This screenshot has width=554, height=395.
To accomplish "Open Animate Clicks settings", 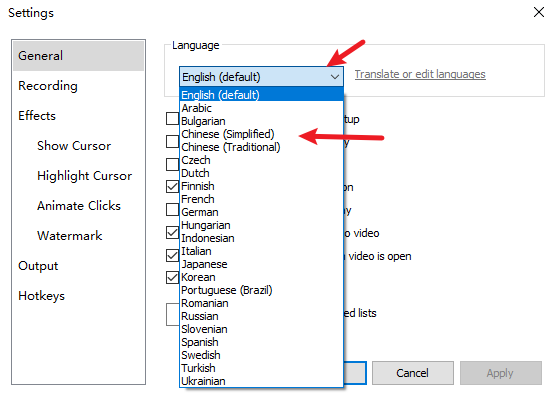I will pyautogui.click(x=79, y=206).
